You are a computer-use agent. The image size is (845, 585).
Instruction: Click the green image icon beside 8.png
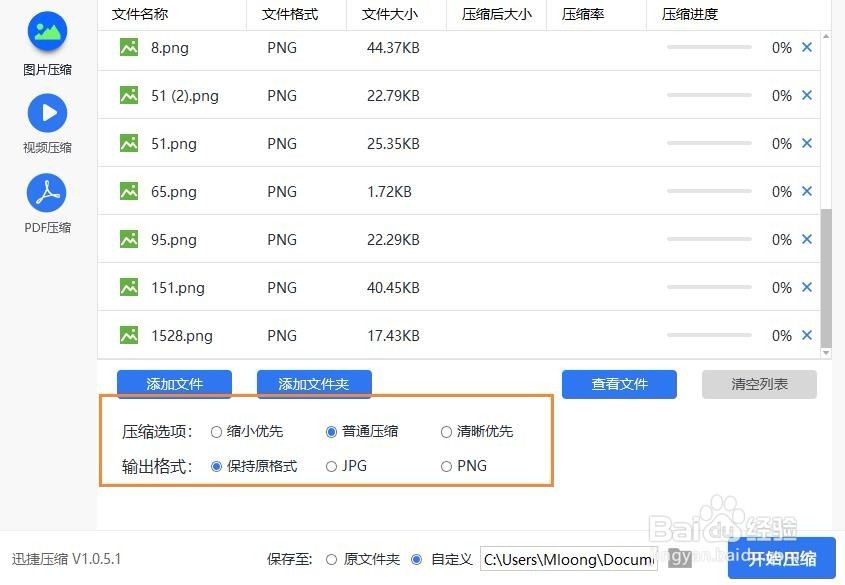coord(128,47)
